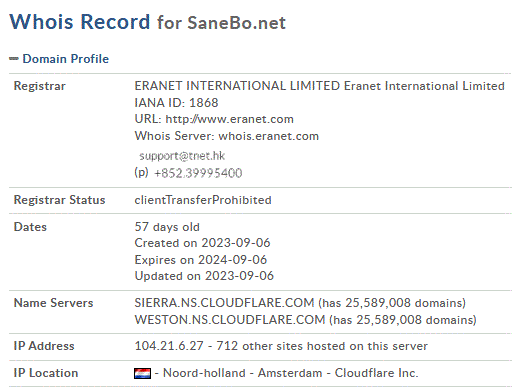Click the Created on 2023-09-06 date

coord(202,243)
